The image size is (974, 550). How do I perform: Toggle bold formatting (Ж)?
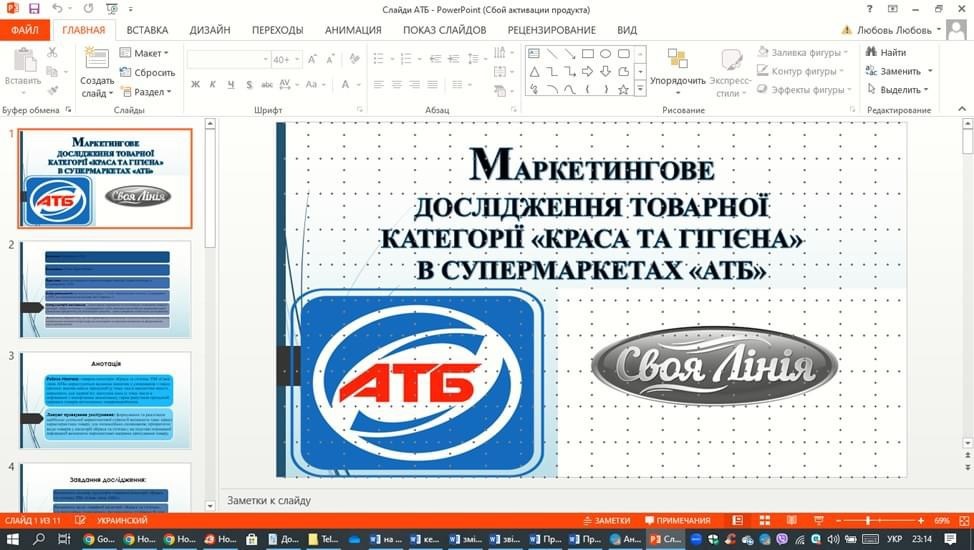click(196, 85)
